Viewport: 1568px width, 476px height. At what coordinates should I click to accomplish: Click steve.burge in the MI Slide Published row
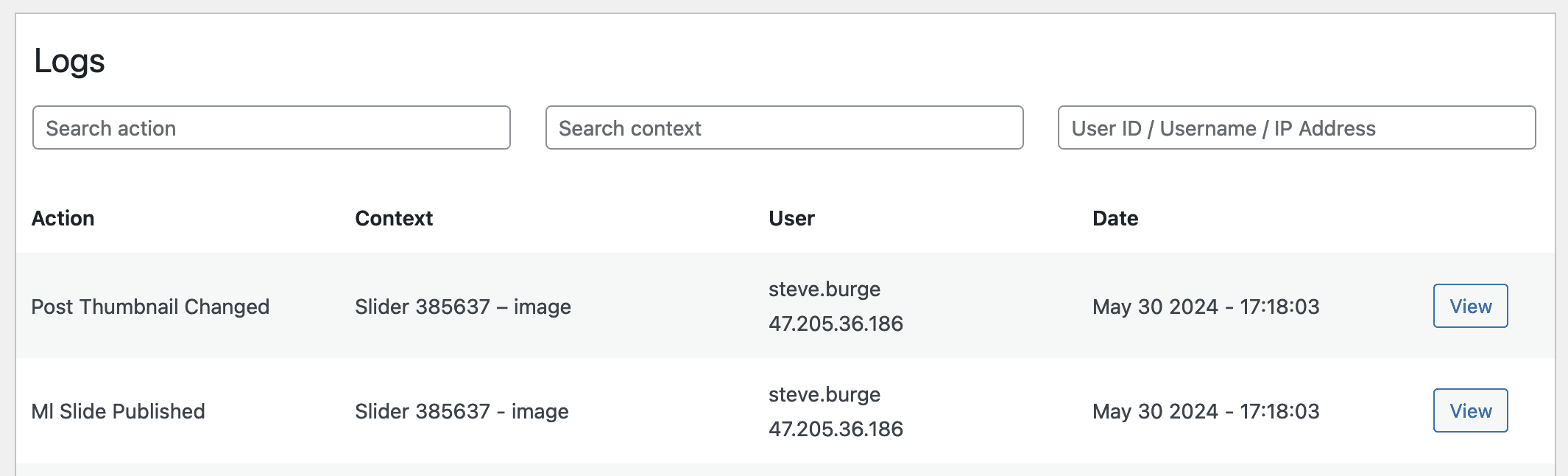tap(824, 395)
